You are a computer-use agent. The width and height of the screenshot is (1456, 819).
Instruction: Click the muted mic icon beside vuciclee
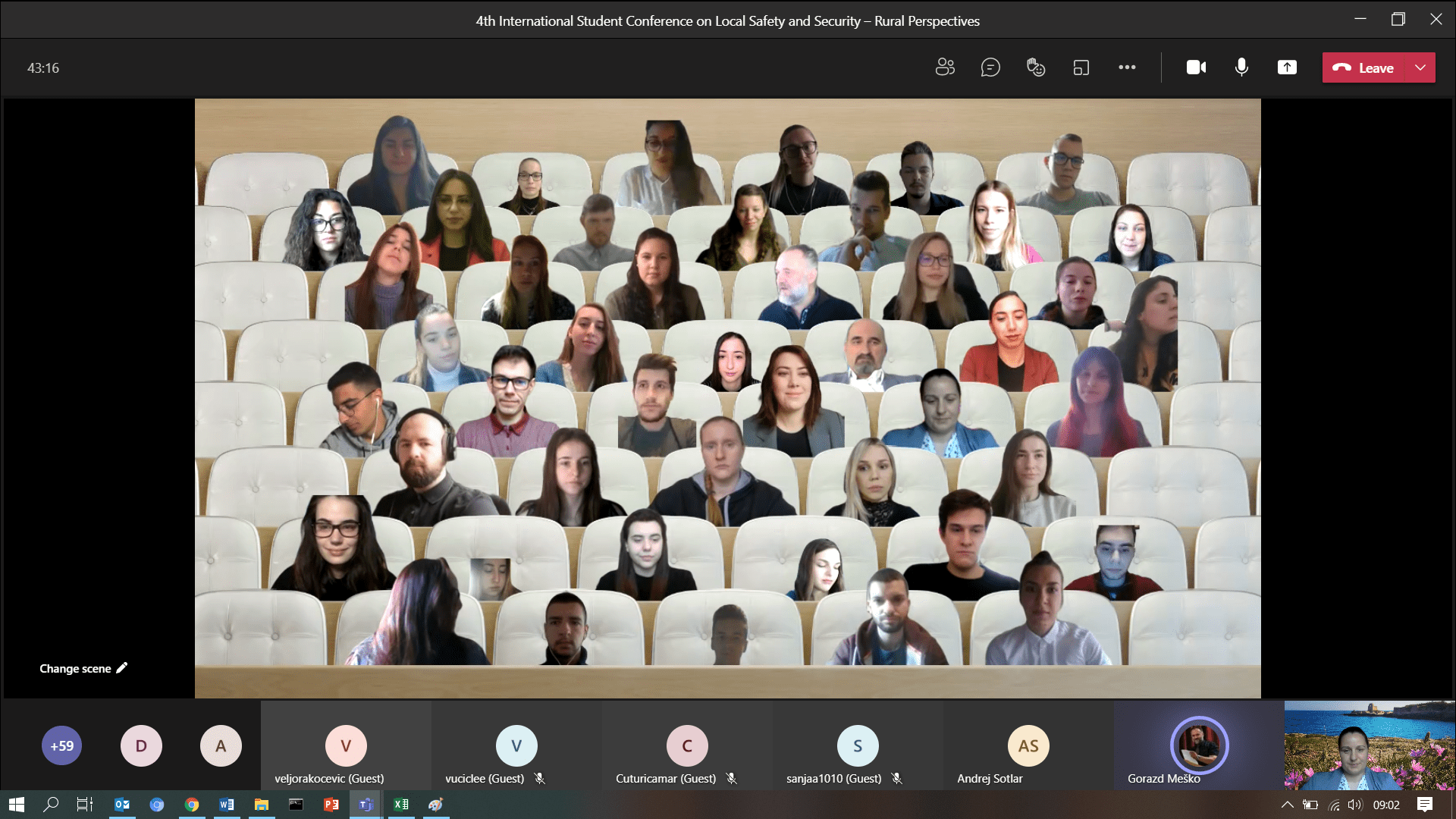(540, 778)
